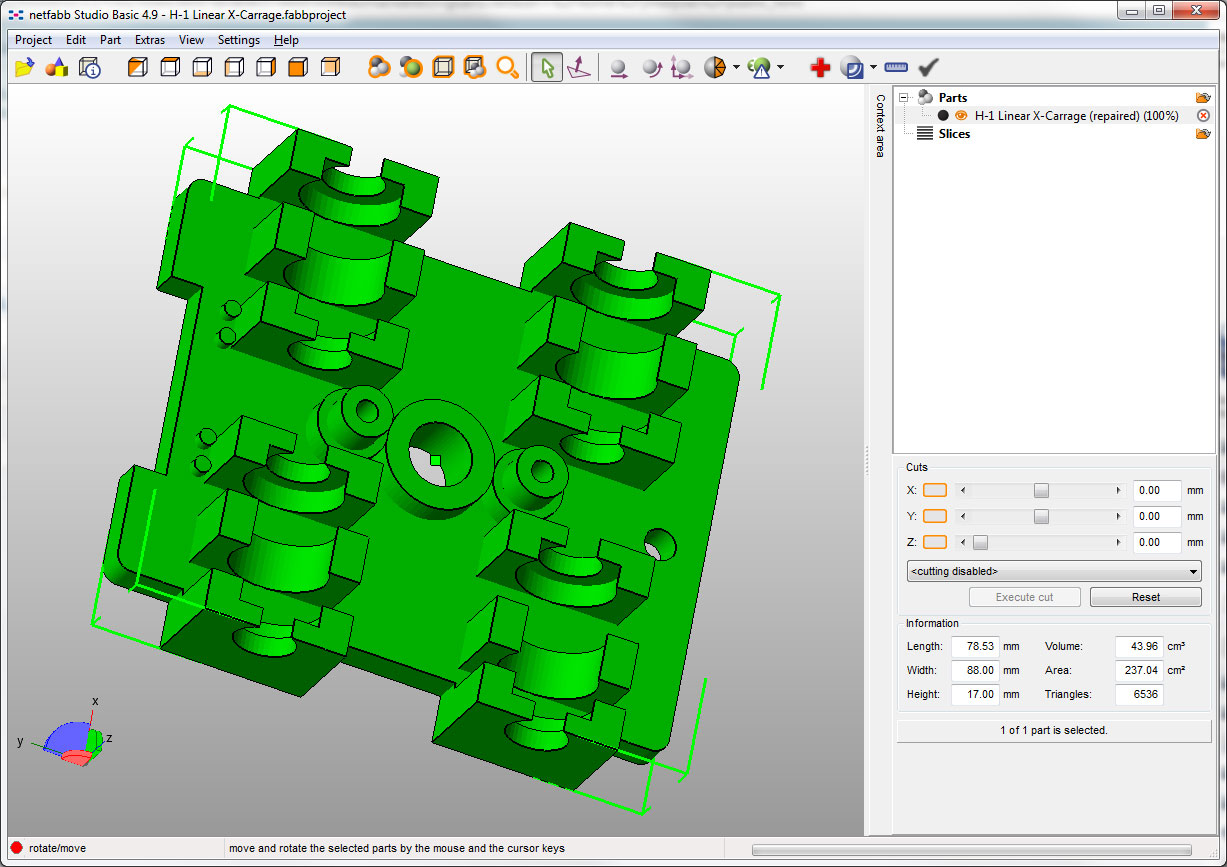
Task: Click the red cross repair tool icon
Action: pyautogui.click(x=820, y=67)
